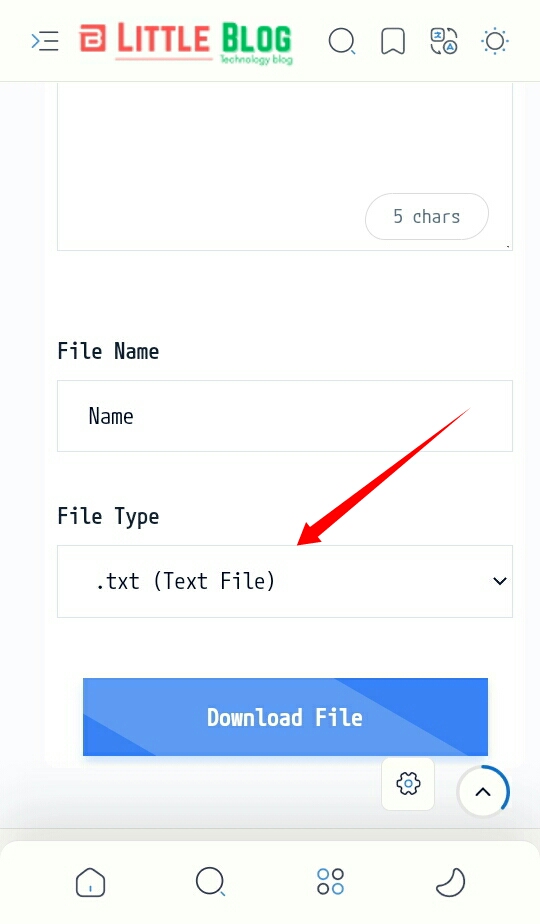Click the File Type label
The image size is (540, 924).
click(108, 517)
